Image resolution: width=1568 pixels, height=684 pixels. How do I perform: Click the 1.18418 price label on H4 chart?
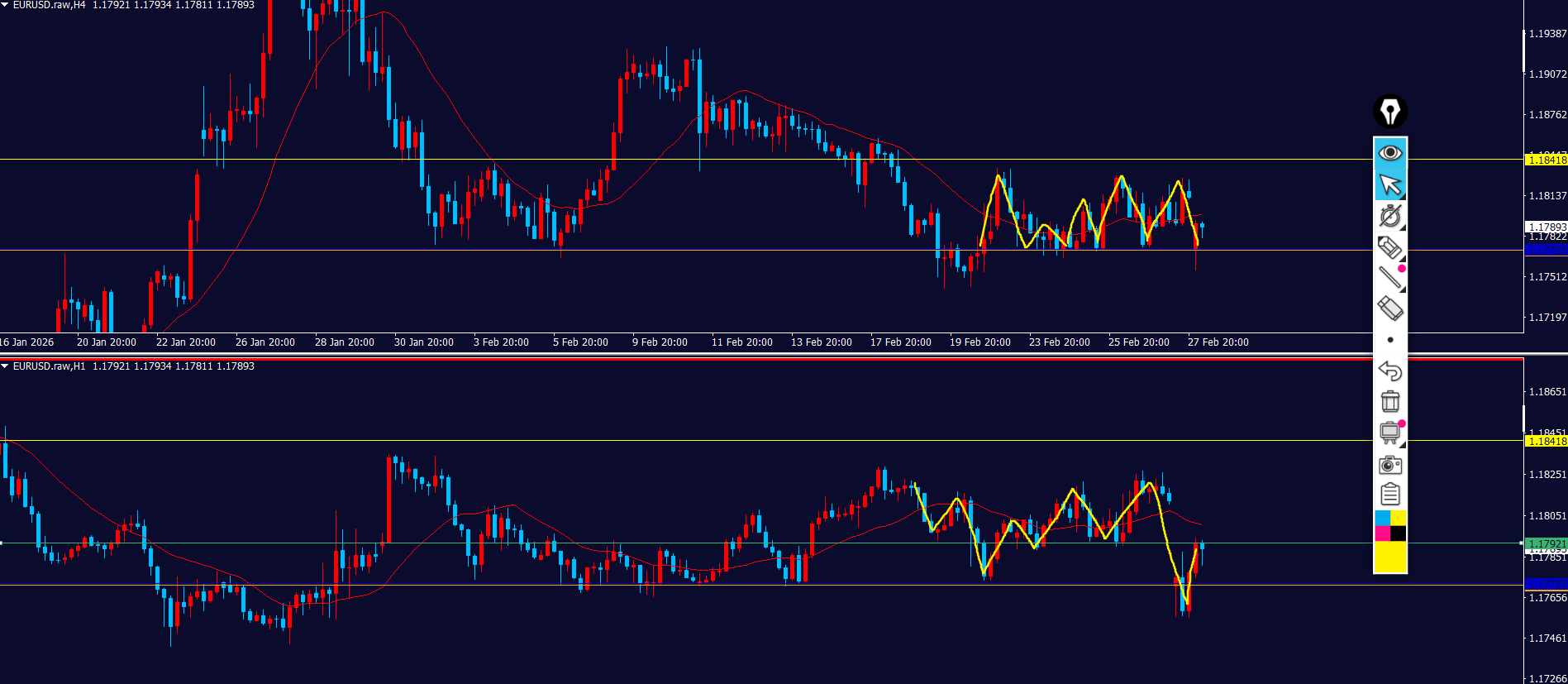[1546, 160]
